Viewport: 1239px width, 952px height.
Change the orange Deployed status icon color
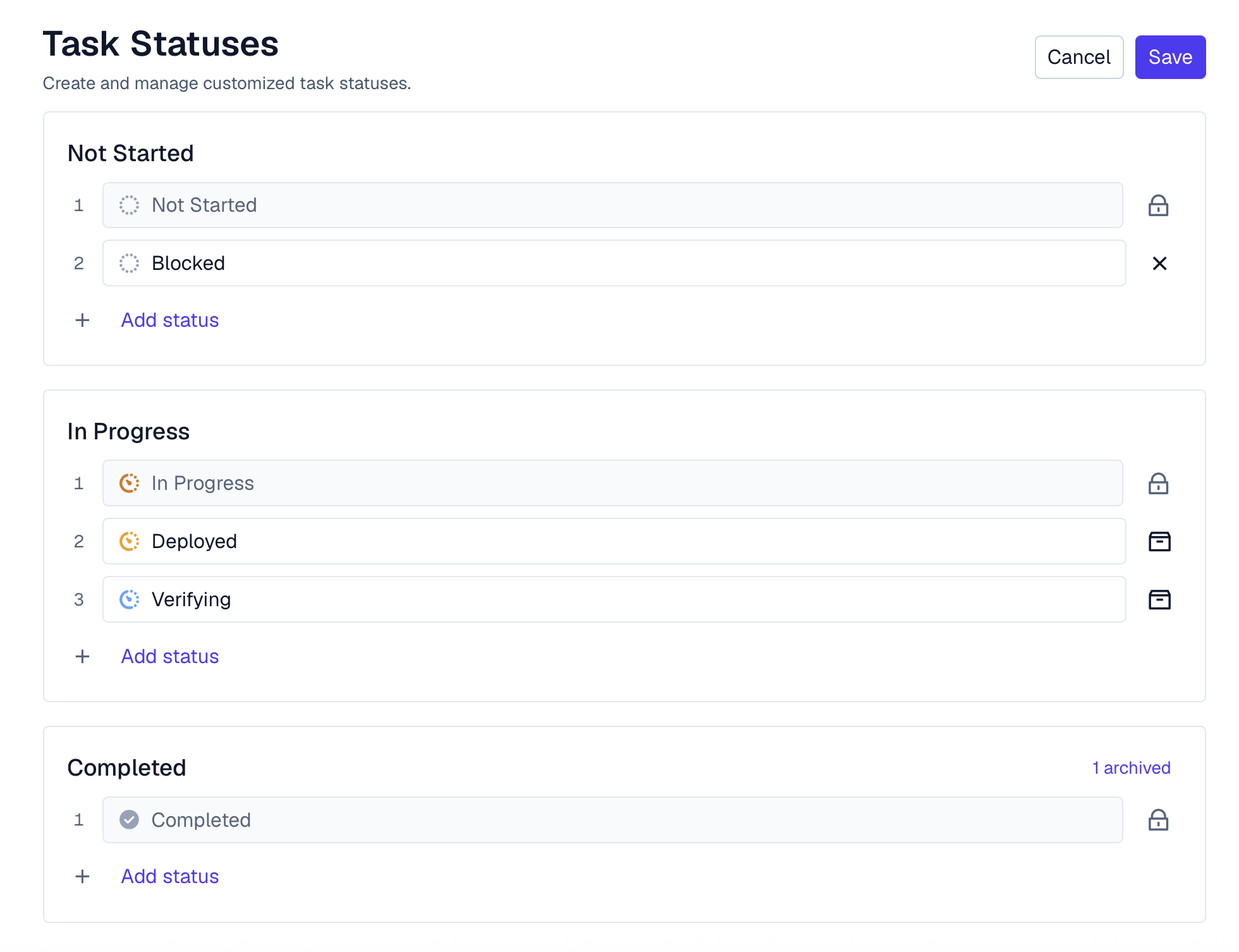129,542
